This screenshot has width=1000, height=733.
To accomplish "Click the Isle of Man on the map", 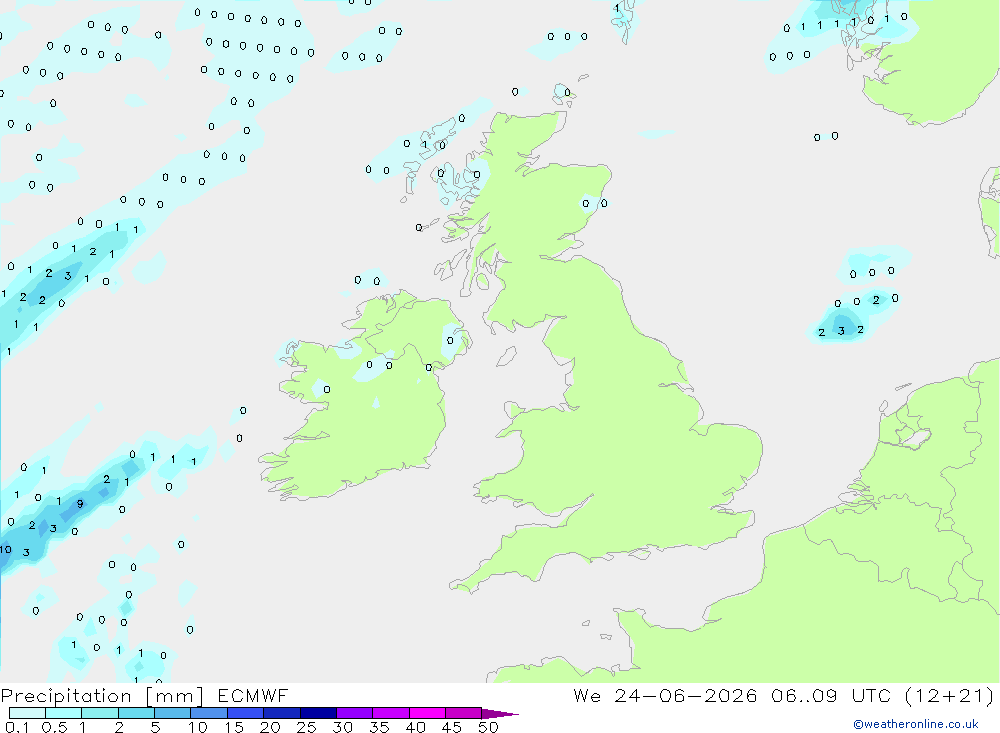I will tap(506, 356).
